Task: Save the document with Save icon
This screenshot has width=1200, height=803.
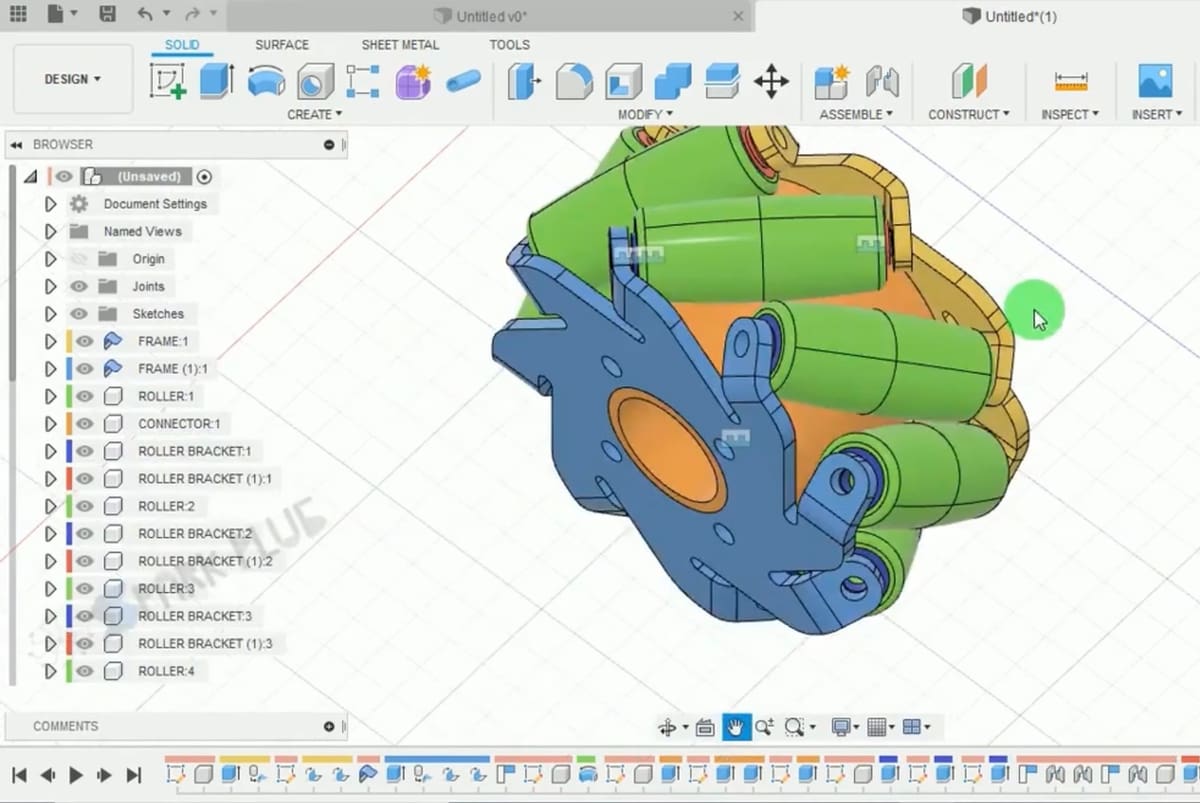Action: pos(107,15)
